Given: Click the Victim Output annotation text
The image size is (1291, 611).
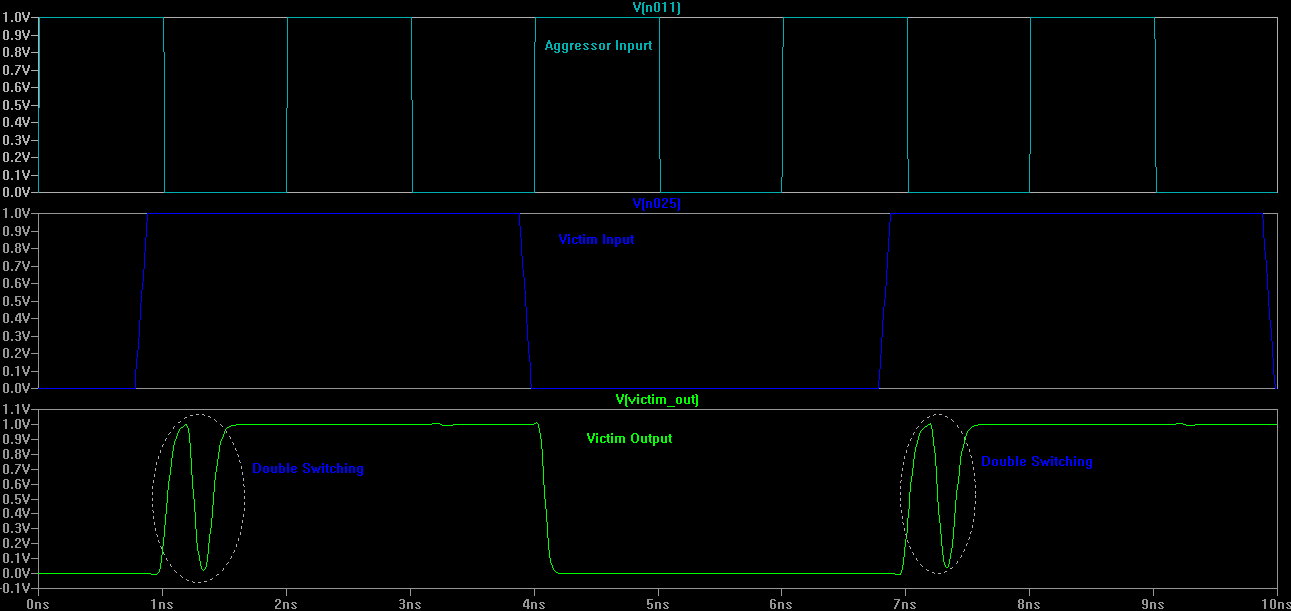Looking at the screenshot, I should 628,437.
